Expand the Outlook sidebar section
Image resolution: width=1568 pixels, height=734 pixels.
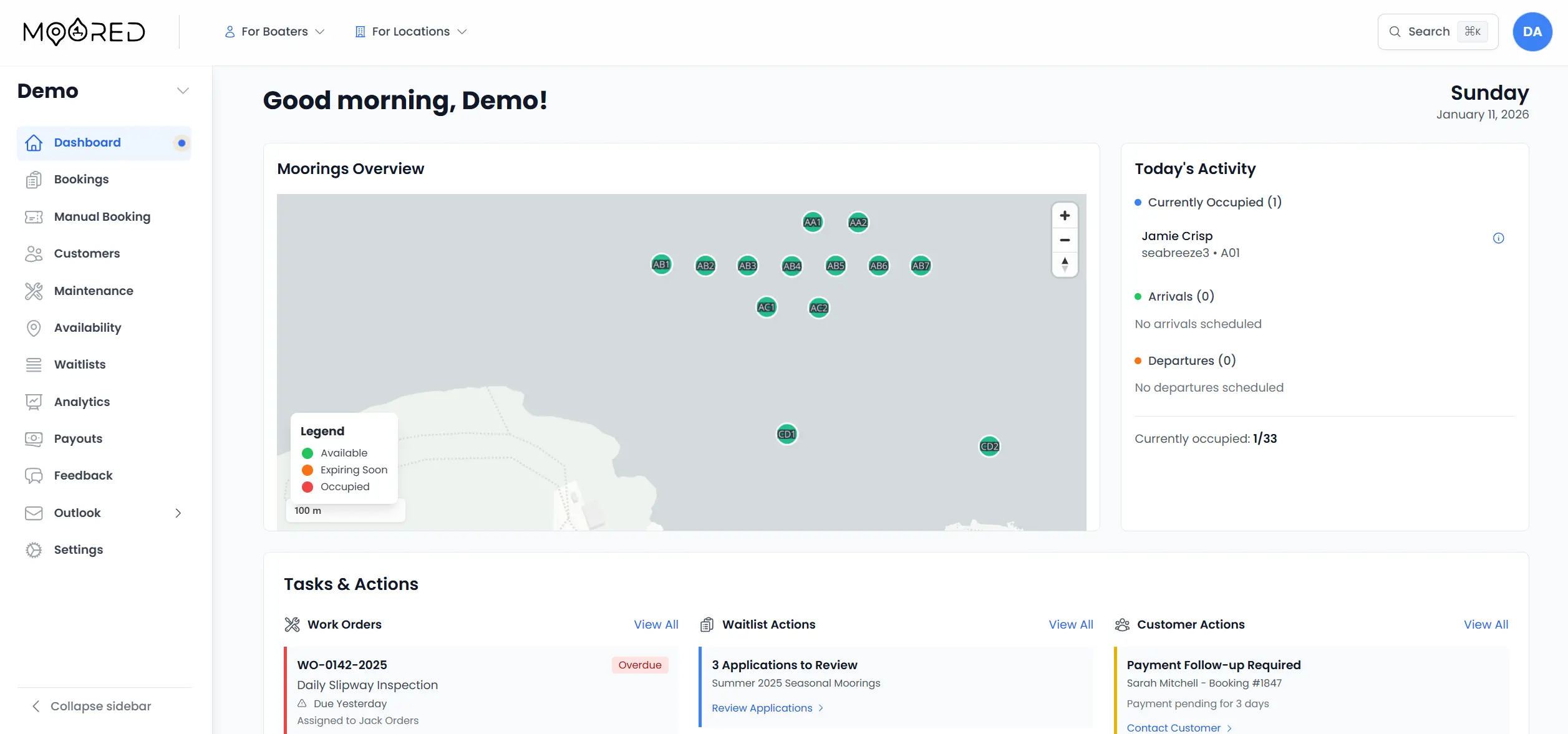tap(178, 513)
